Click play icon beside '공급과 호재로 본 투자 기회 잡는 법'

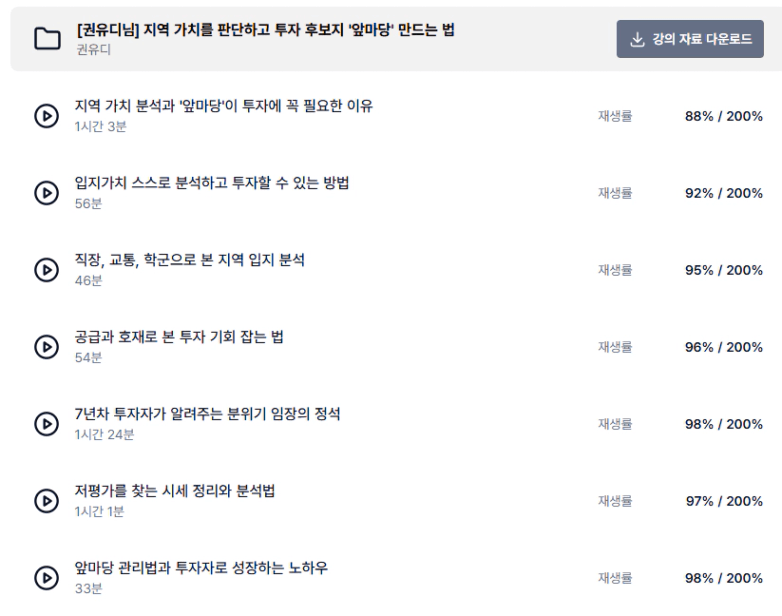click(46, 347)
